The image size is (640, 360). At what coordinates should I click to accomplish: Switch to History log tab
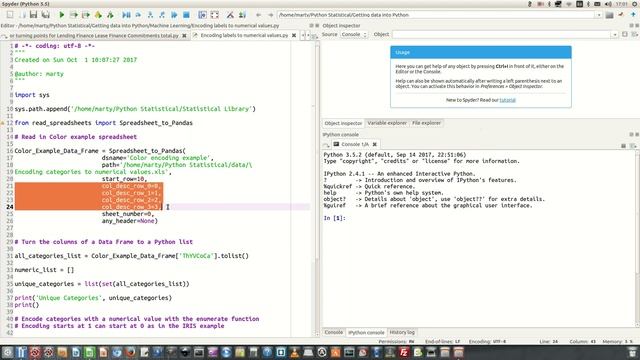[402, 332]
